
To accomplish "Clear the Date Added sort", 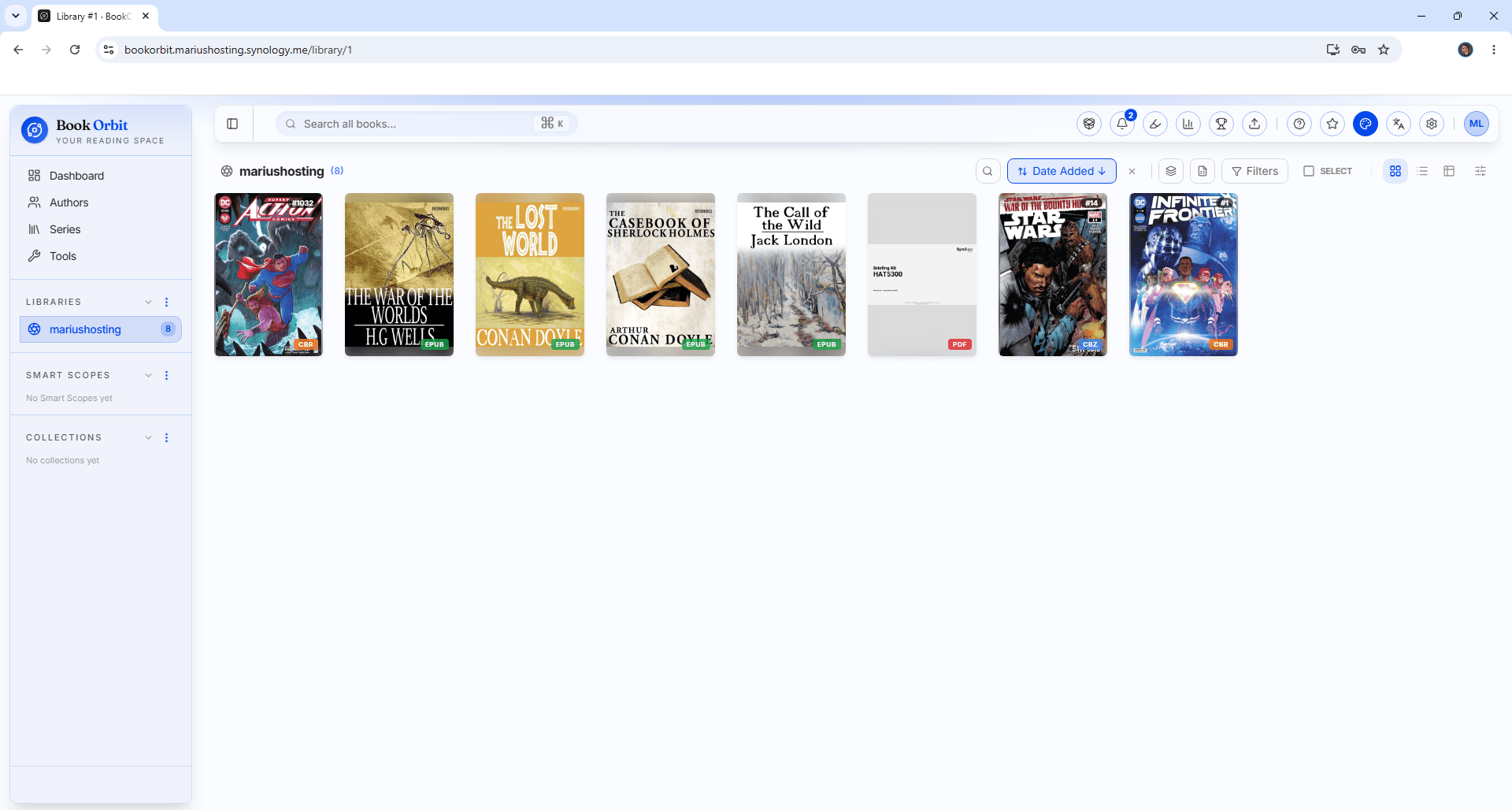I will [1132, 171].
